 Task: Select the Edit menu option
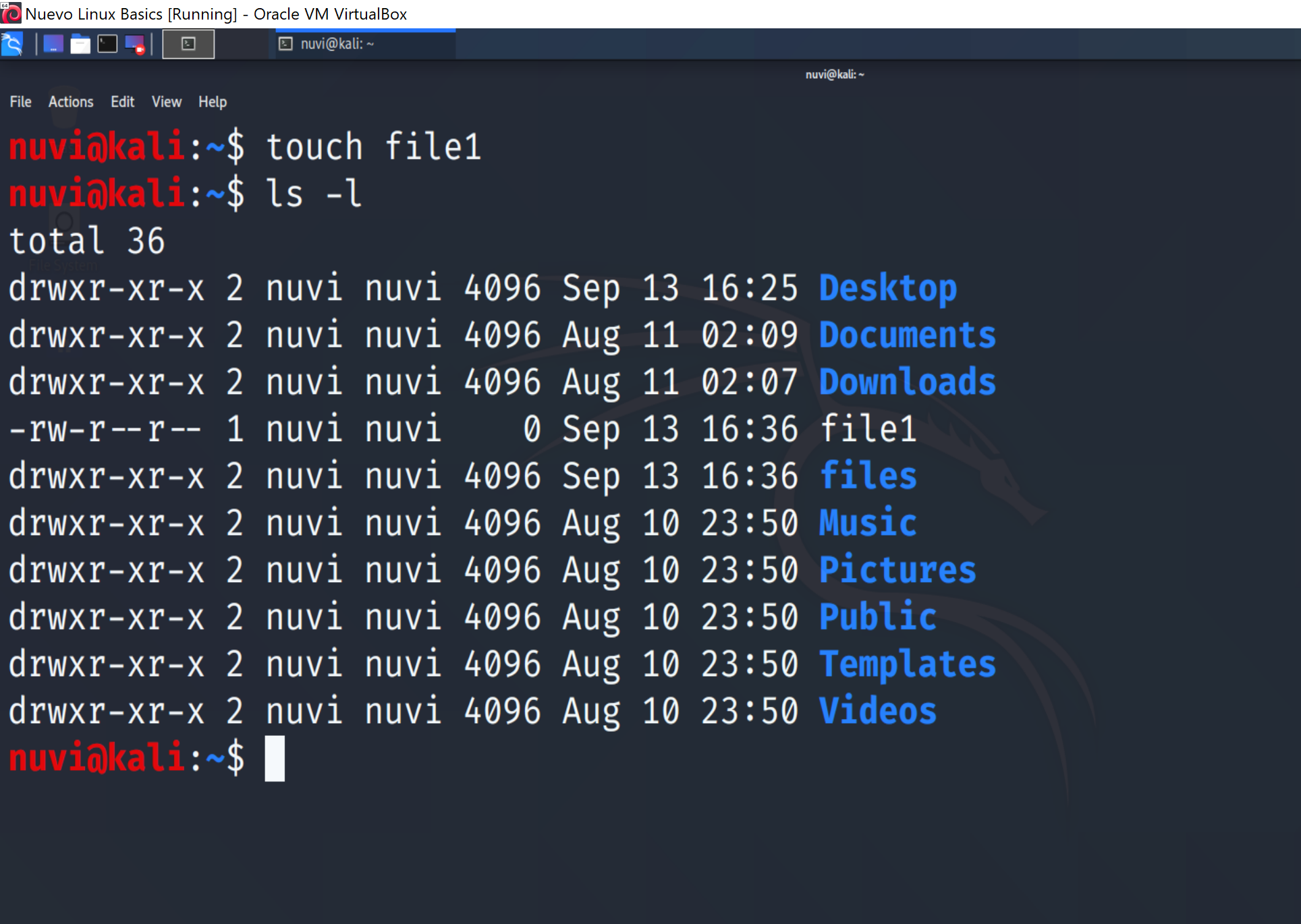tap(122, 102)
